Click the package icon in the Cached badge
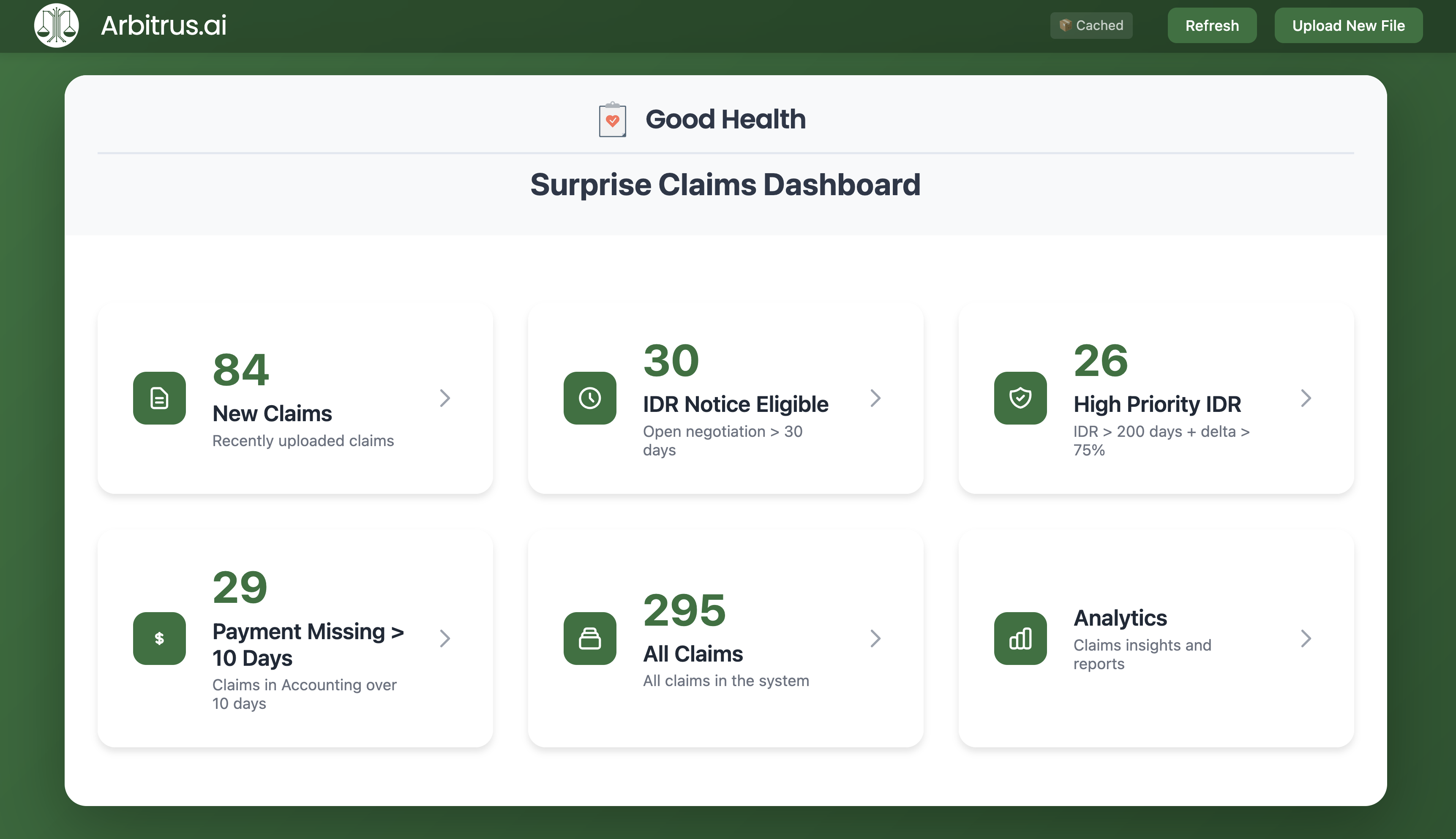 (1065, 25)
